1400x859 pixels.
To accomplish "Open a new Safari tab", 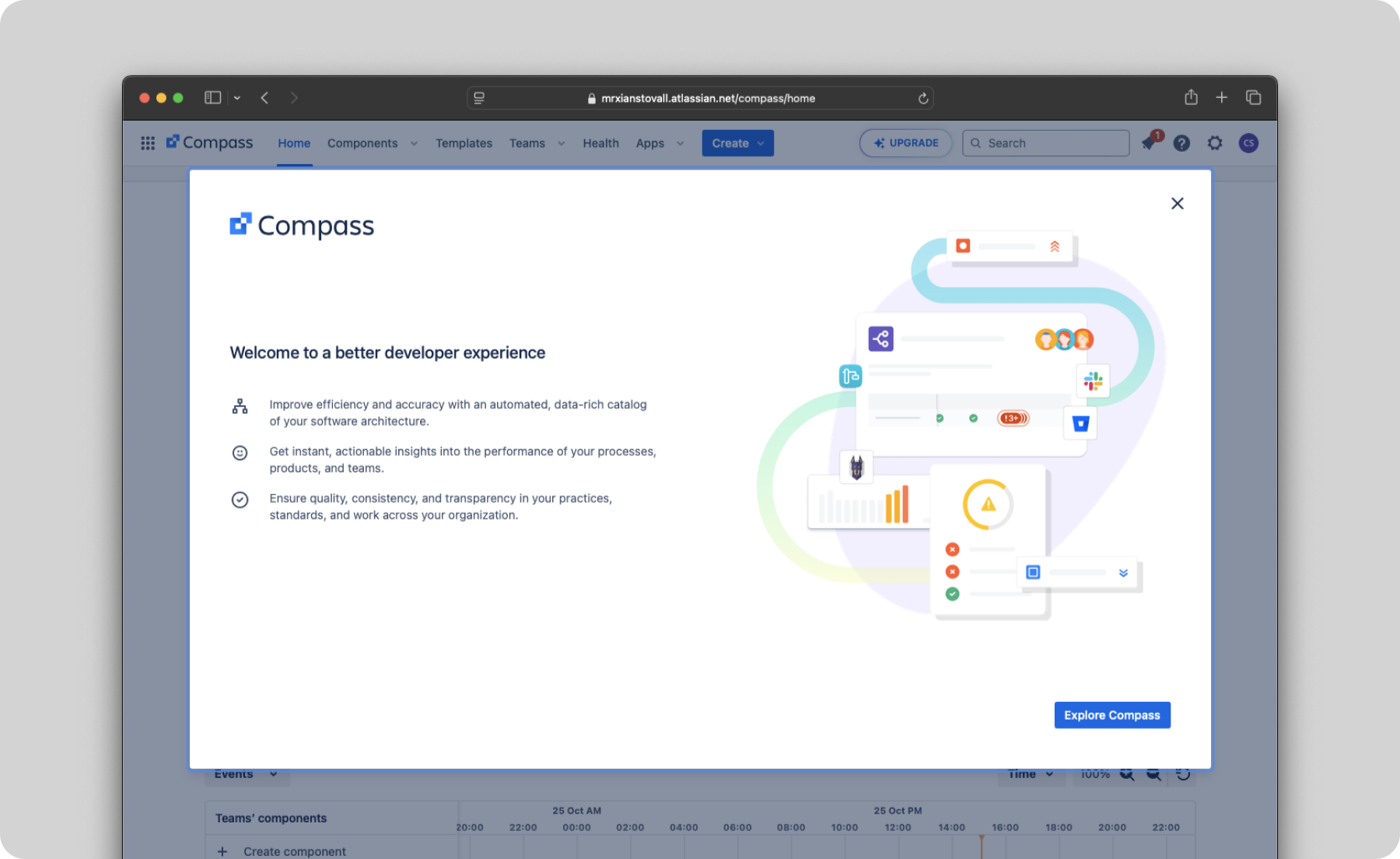I will 1221,97.
